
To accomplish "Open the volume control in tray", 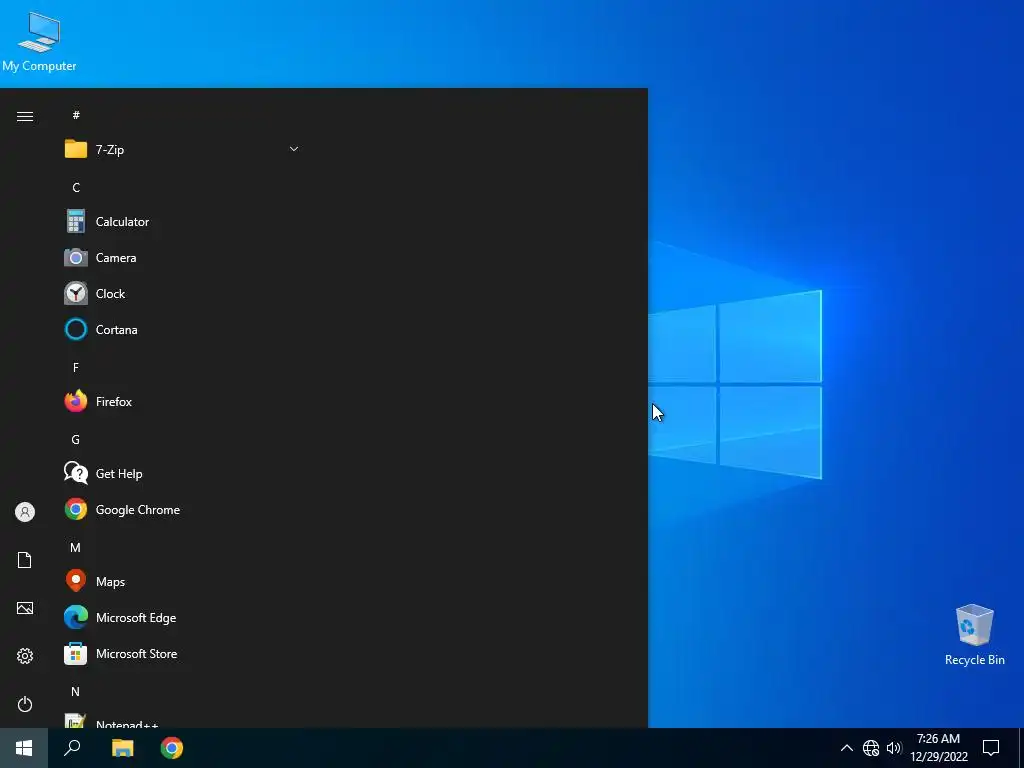I will pyautogui.click(x=894, y=748).
